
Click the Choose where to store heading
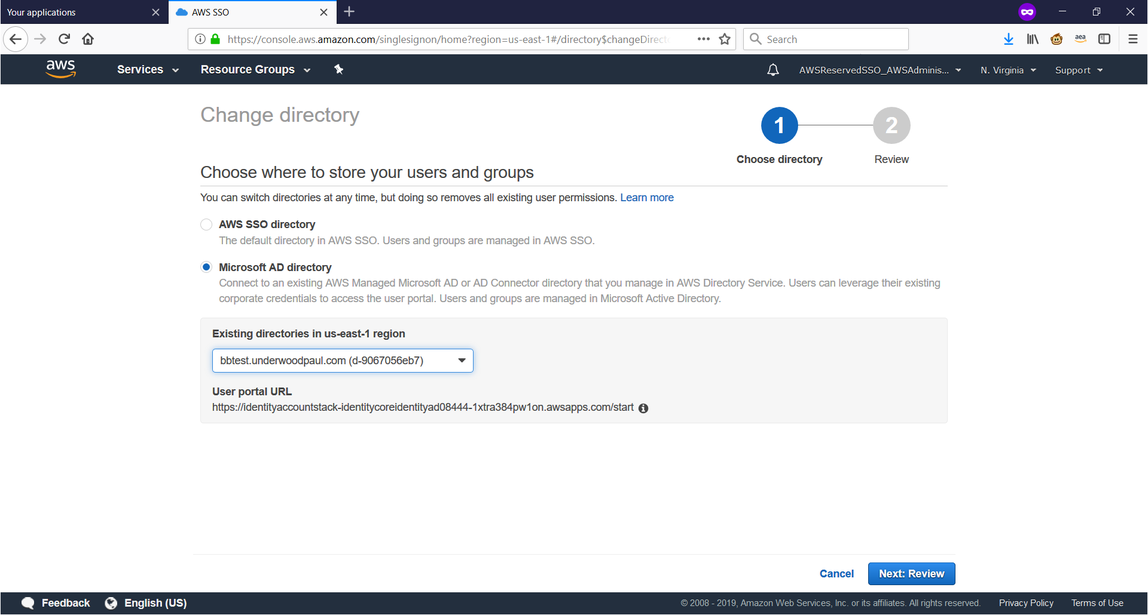(367, 173)
